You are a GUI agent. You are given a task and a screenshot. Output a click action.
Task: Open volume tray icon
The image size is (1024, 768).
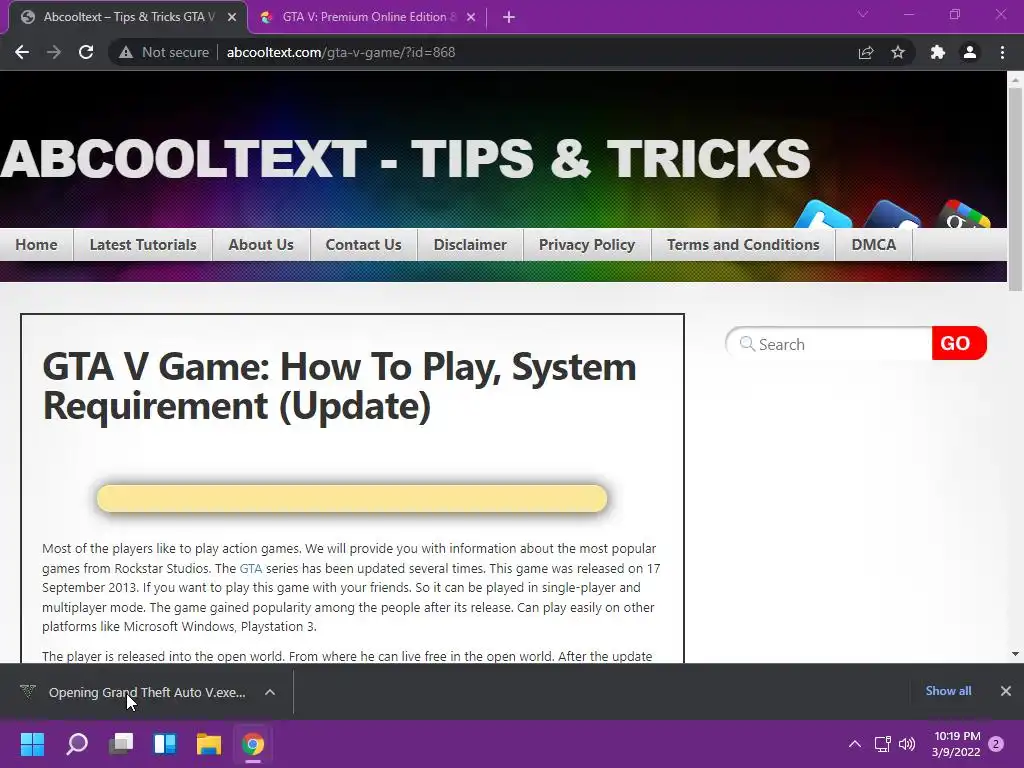coord(906,744)
